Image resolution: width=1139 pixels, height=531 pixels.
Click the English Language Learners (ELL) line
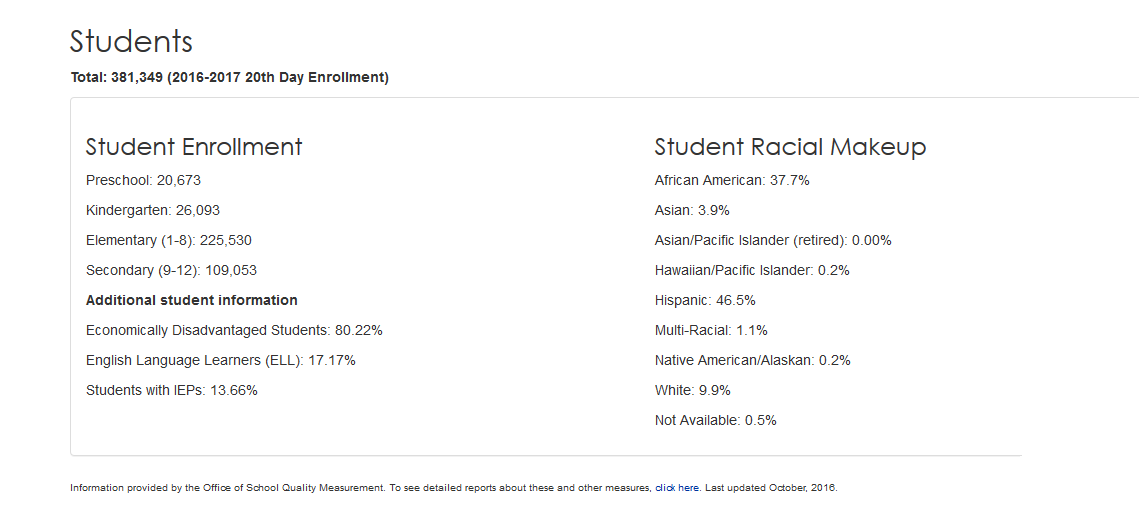coord(221,360)
